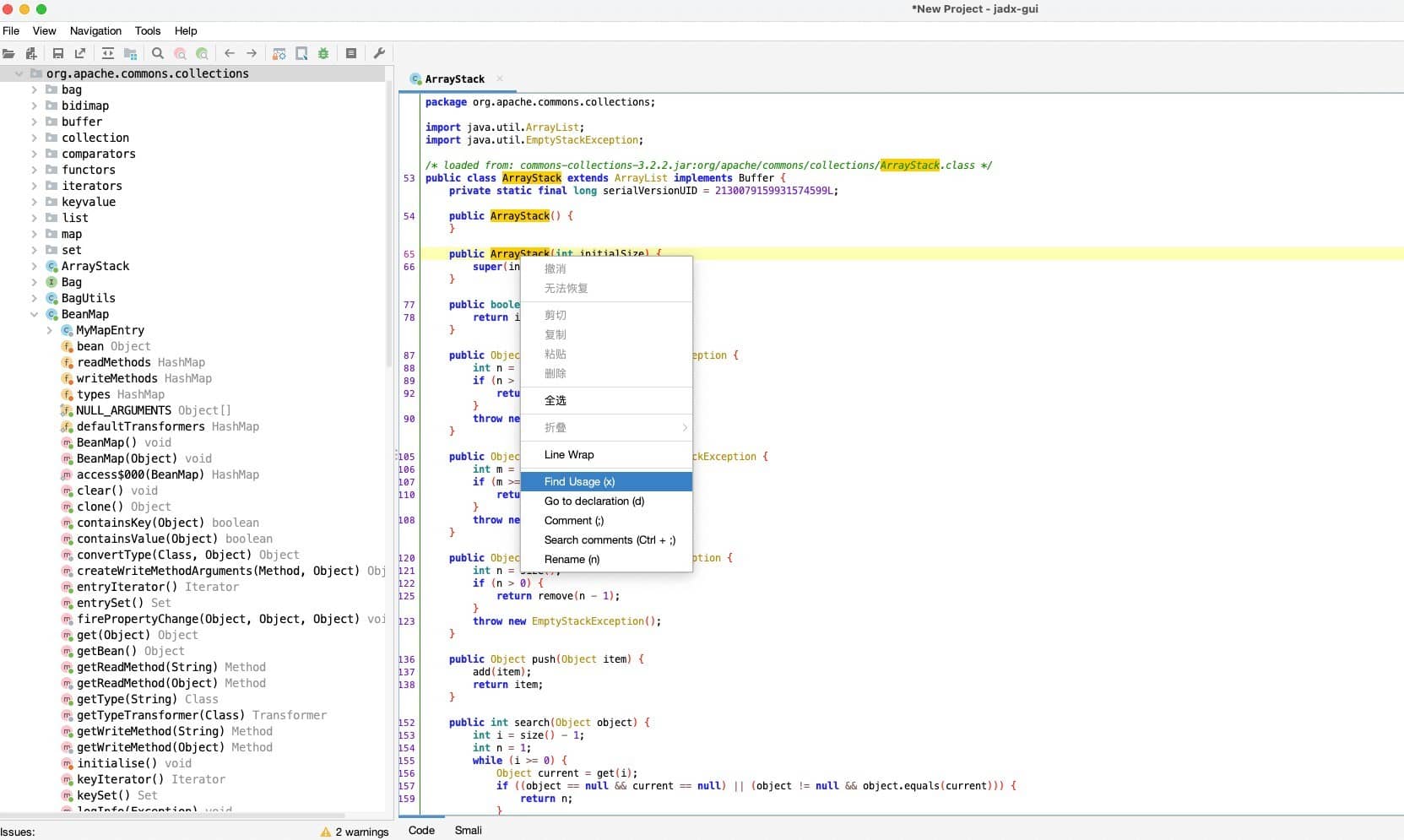Select getBean() method in tree
The height and width of the screenshot is (840, 1404).
point(106,651)
